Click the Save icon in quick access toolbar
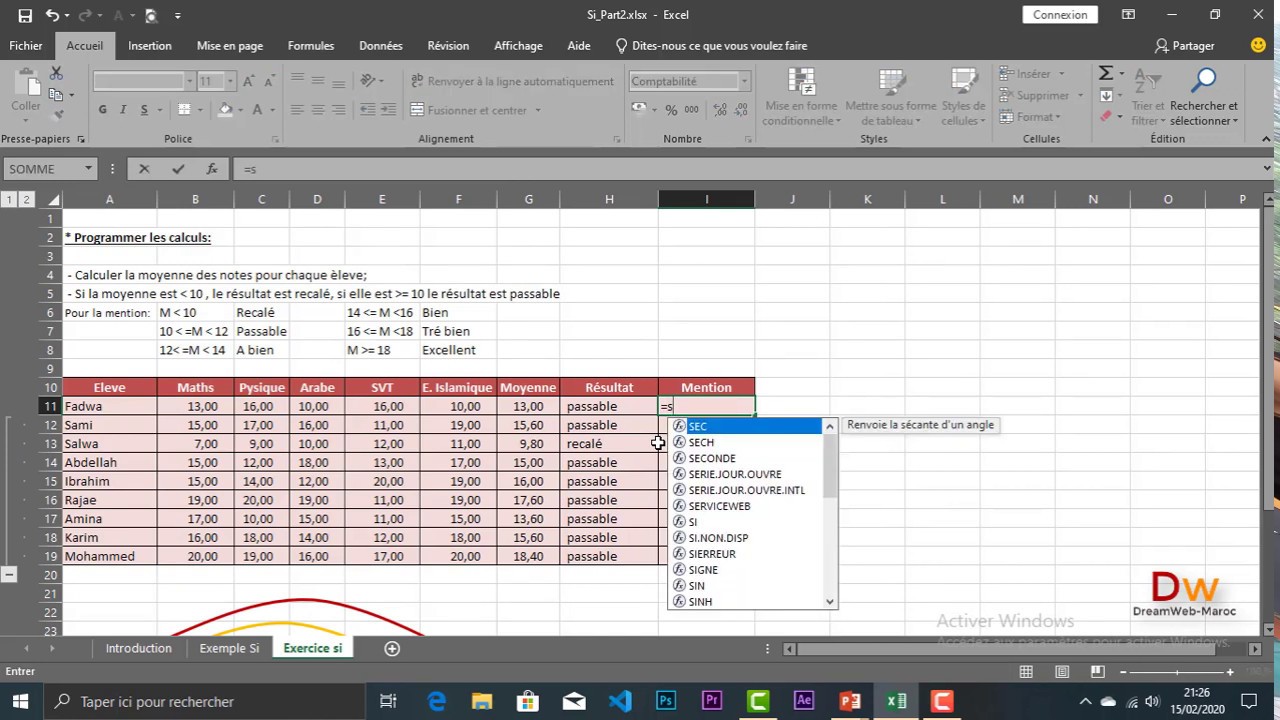 tap(25, 15)
